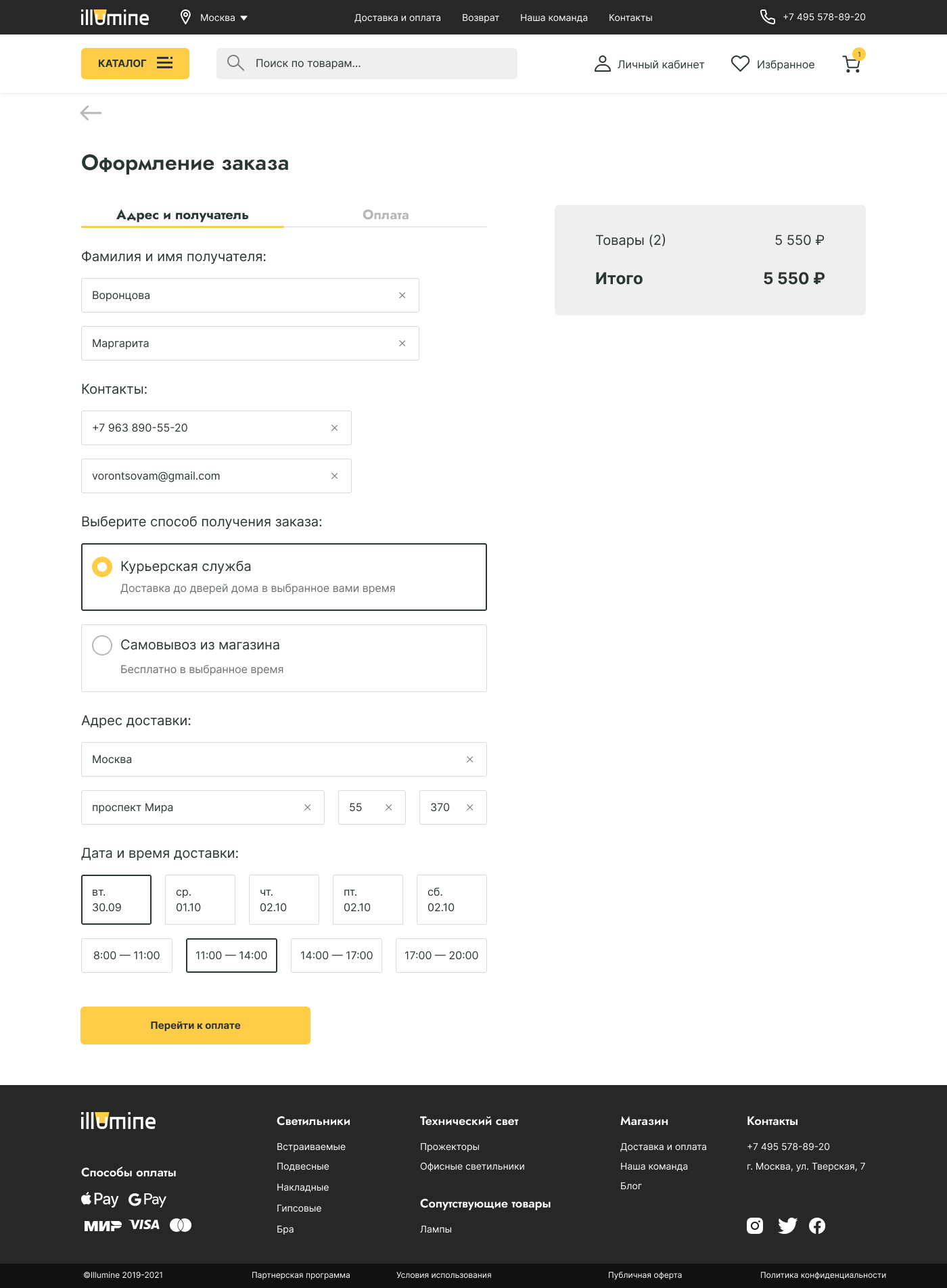This screenshot has width=947, height=1288.
Task: Go back with the left arrow
Action: [x=91, y=113]
